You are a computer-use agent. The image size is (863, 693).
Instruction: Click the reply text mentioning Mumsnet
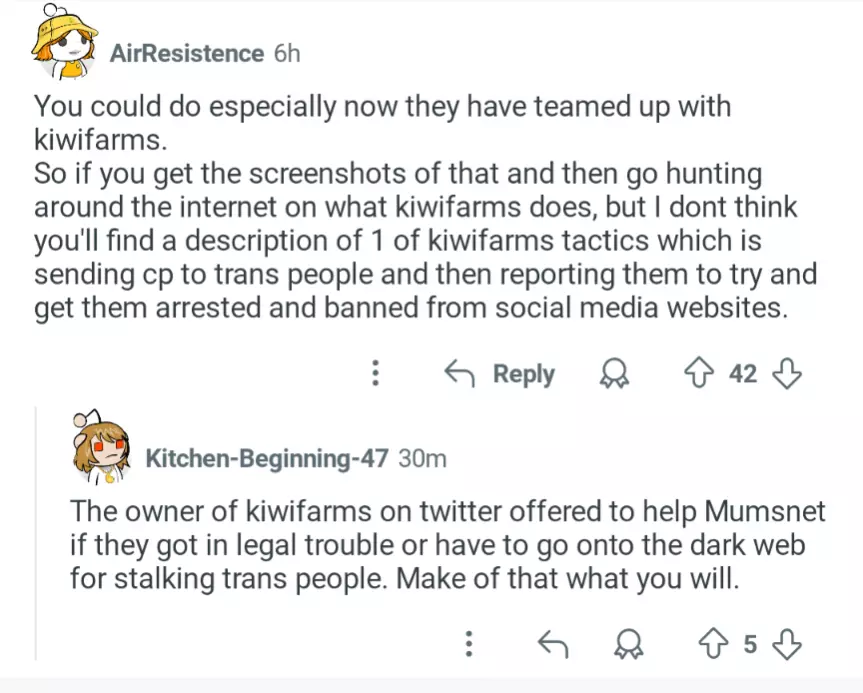pos(448,544)
